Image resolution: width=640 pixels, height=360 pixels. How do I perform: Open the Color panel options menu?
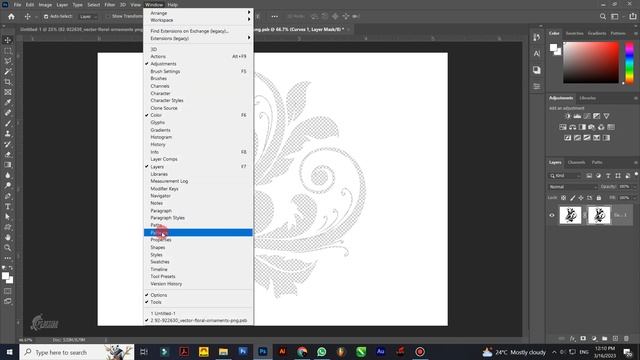636,33
